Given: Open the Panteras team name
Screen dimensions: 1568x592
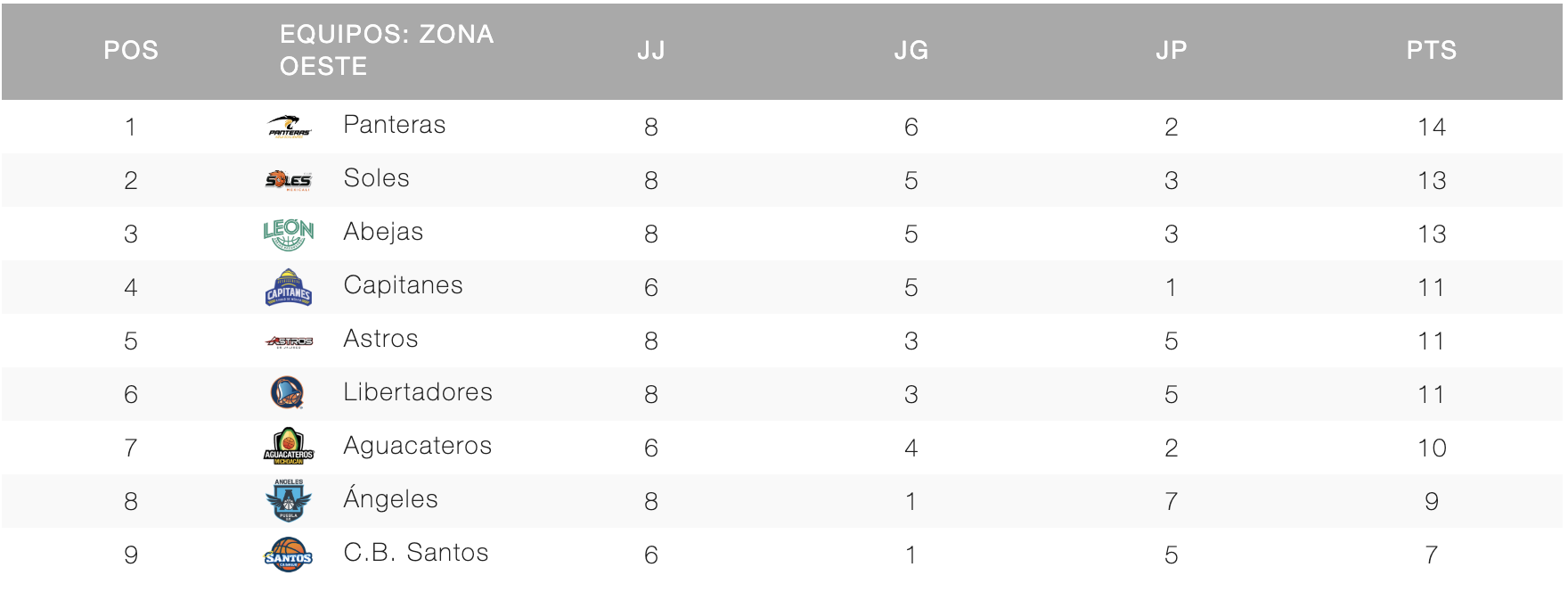Looking at the screenshot, I should click(x=395, y=125).
